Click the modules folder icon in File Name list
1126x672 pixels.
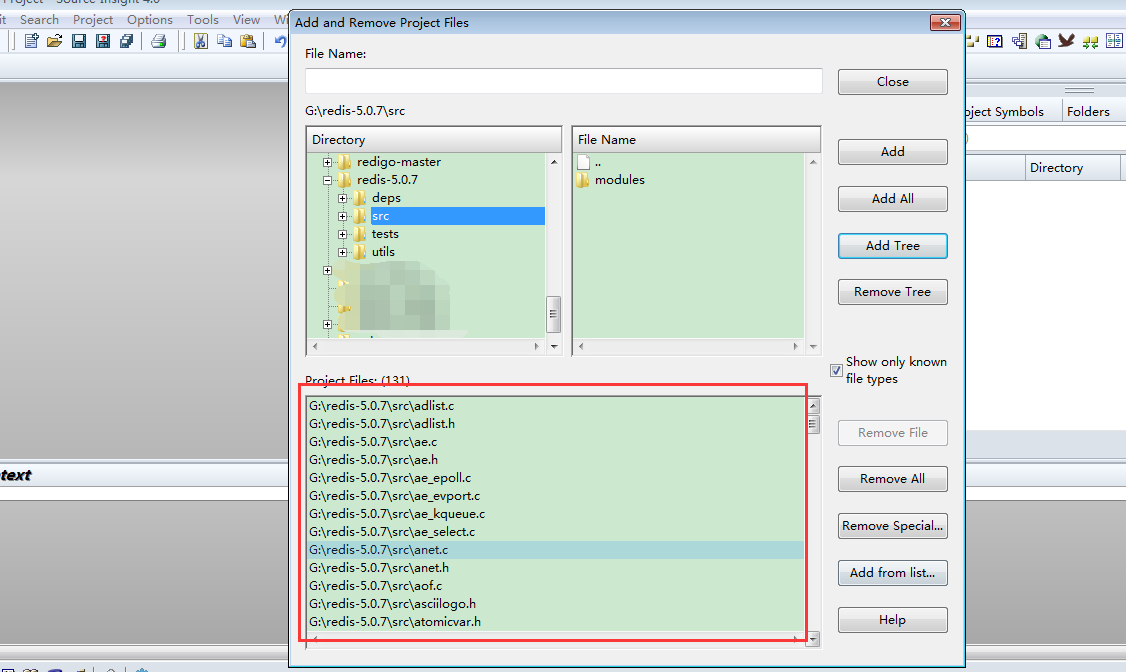(x=582, y=179)
